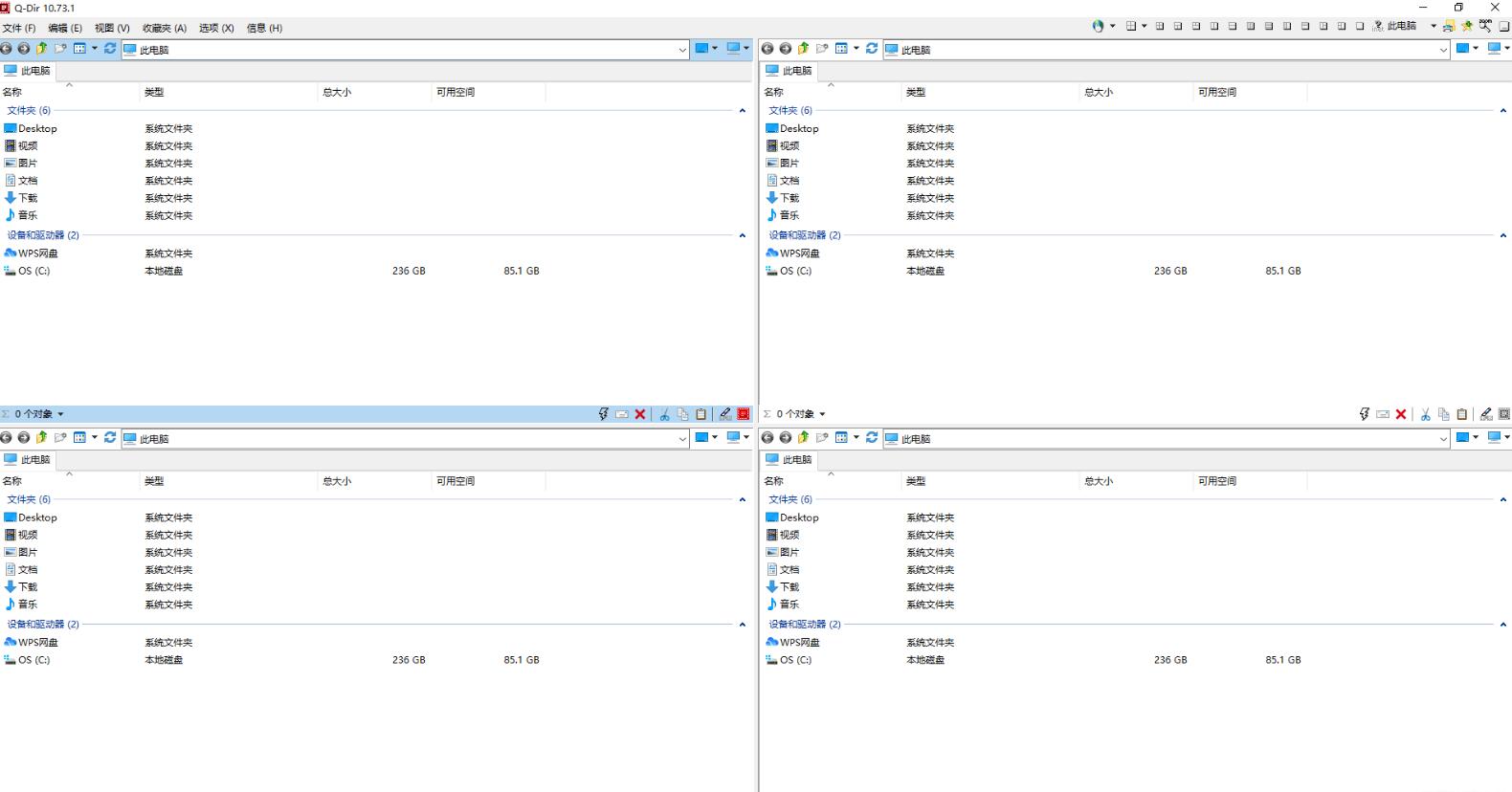Viewport: 1512px width, 792px height.
Task: Click clipboard paste icon in top-left status bar
Action: point(700,414)
